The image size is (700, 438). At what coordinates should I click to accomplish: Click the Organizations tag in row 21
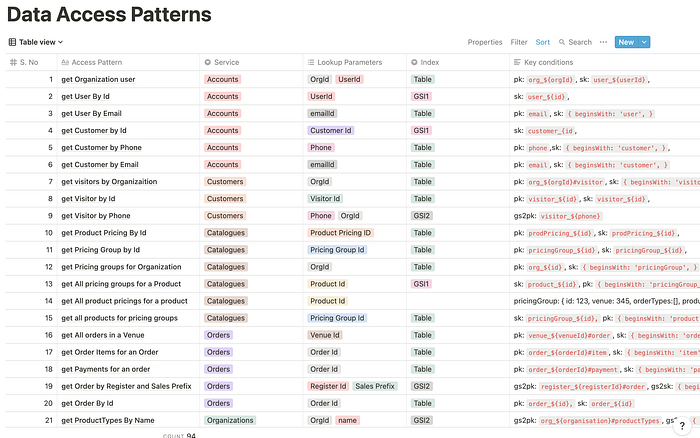pyautogui.click(x=230, y=420)
